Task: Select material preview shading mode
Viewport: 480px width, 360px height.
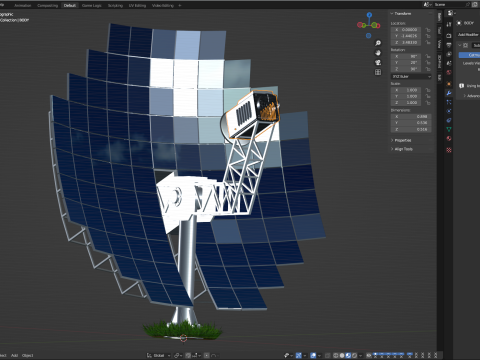Action: (x=348, y=356)
